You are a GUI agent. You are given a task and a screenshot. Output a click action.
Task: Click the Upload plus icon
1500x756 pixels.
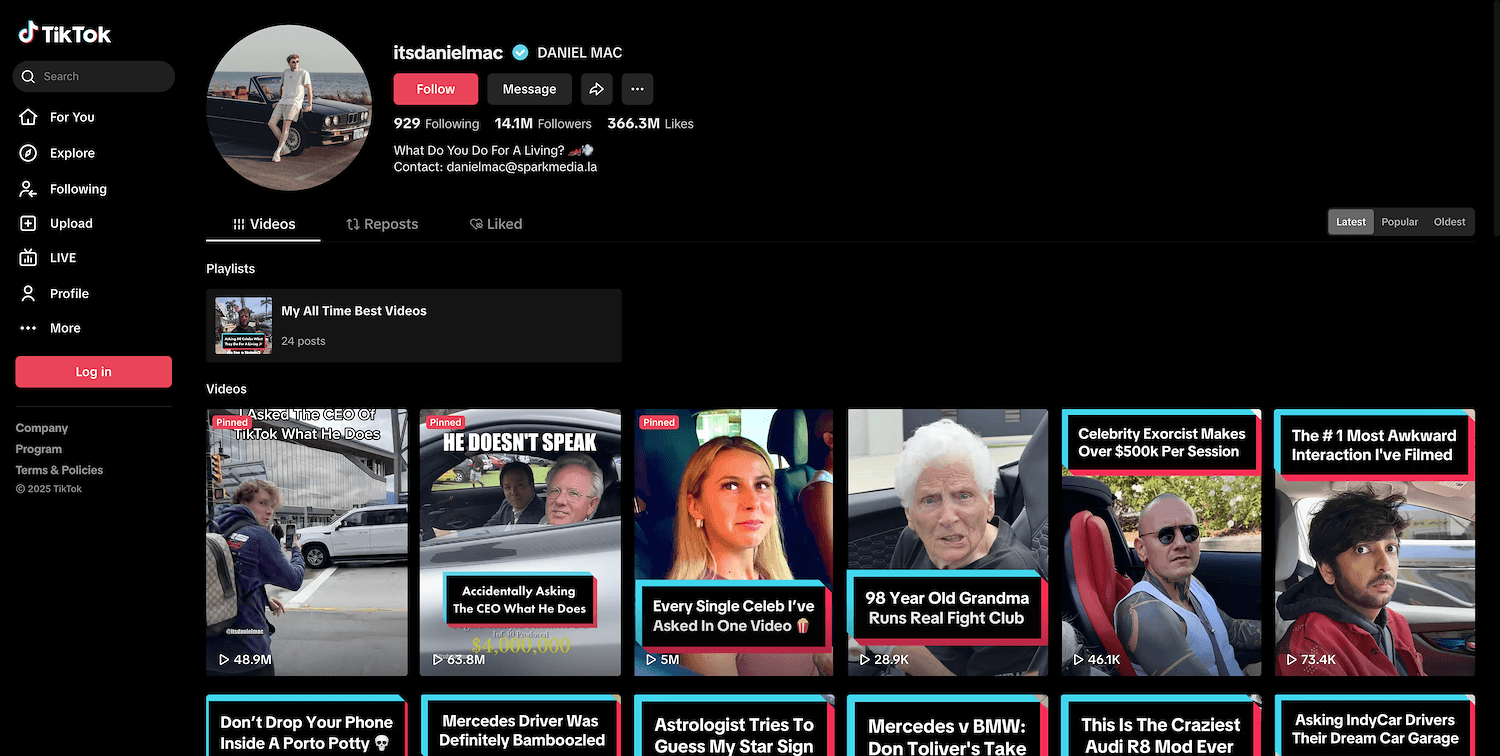coord(29,224)
